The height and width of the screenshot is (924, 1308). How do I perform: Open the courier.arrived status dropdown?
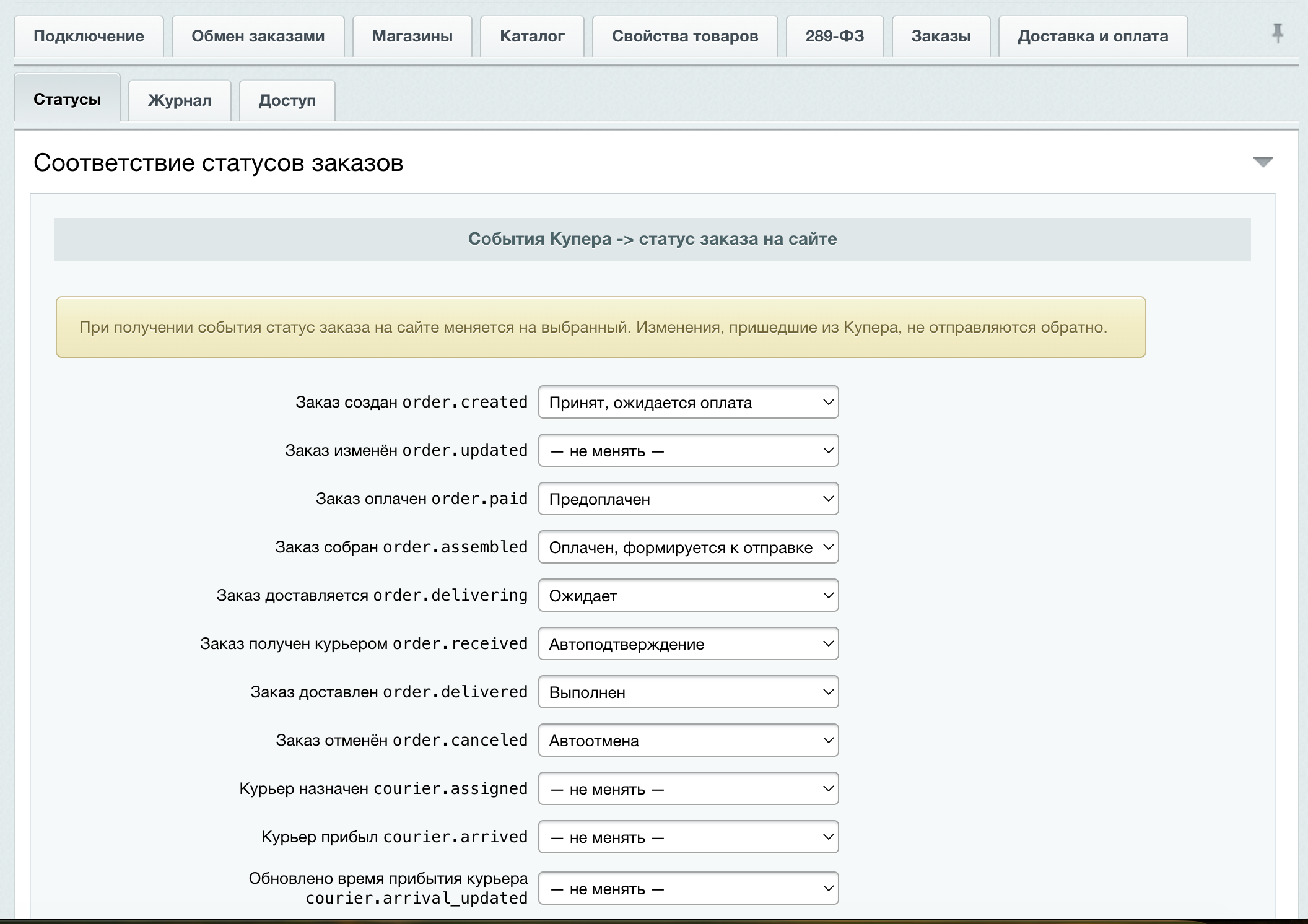[x=689, y=837]
